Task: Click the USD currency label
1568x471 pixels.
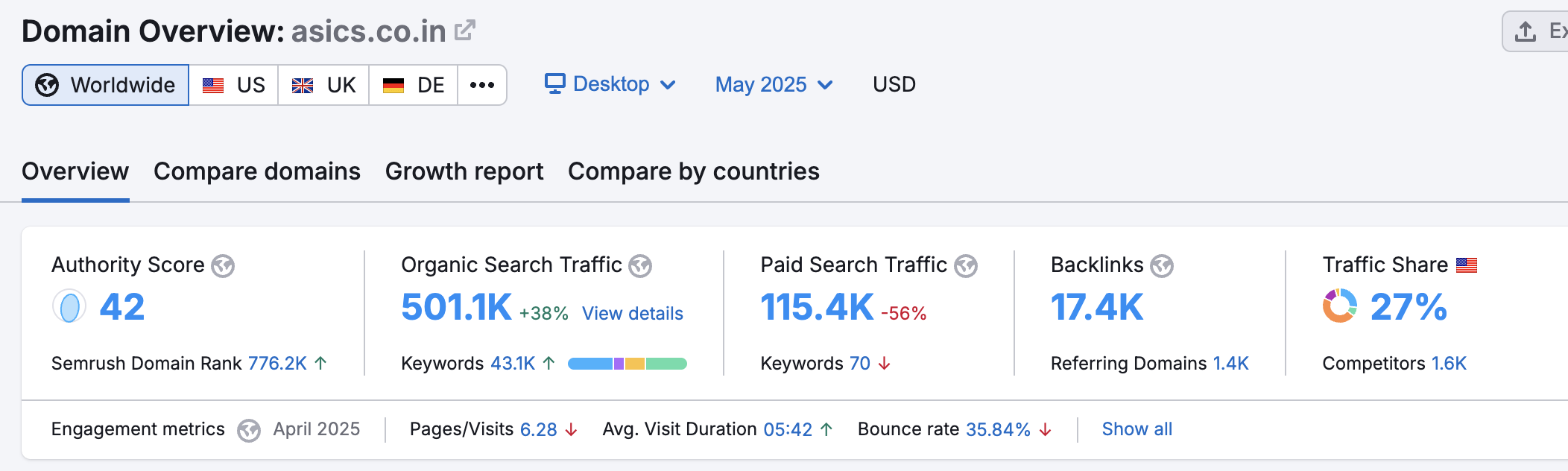Action: [x=894, y=84]
